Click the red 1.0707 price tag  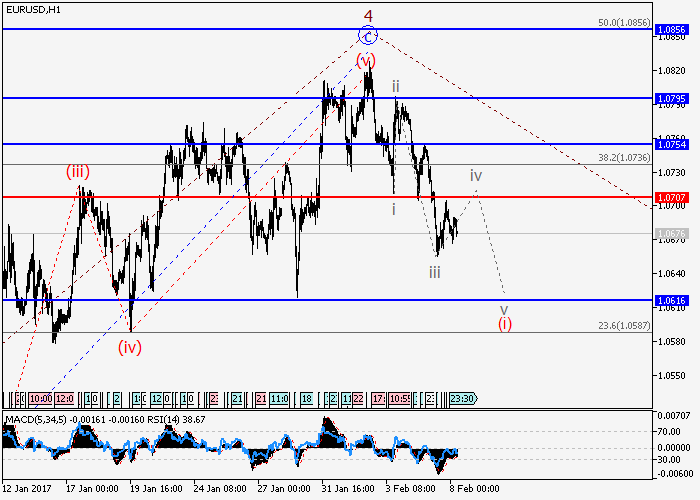point(672,197)
